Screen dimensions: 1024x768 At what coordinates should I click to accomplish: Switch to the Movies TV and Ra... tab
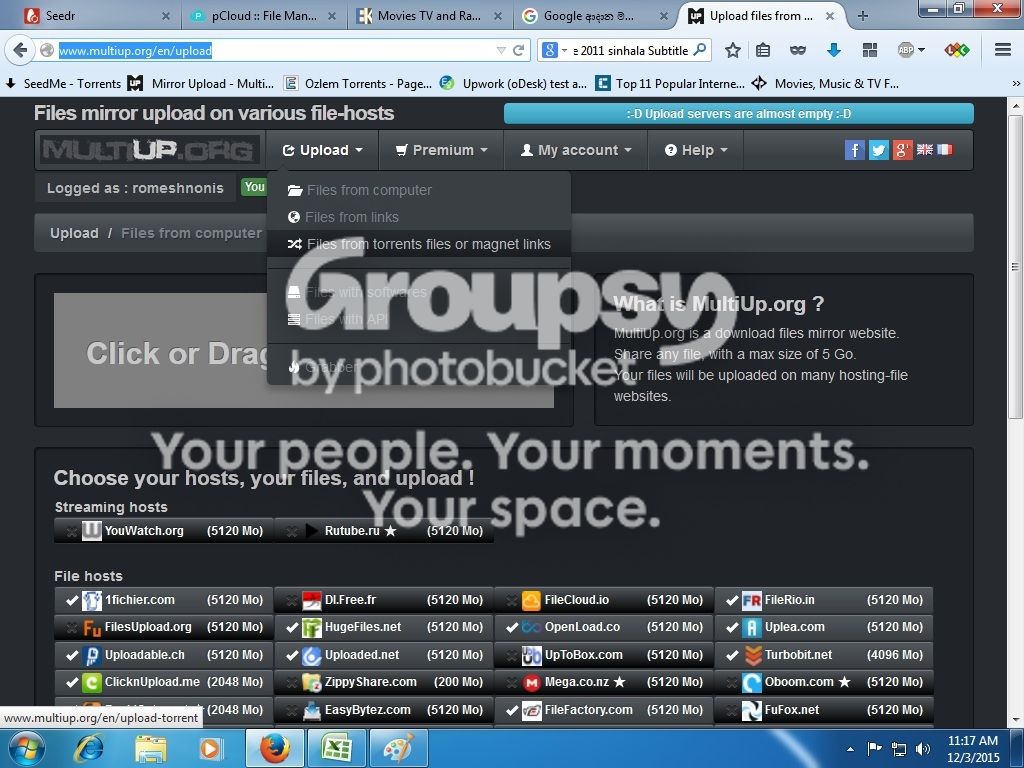pos(428,16)
